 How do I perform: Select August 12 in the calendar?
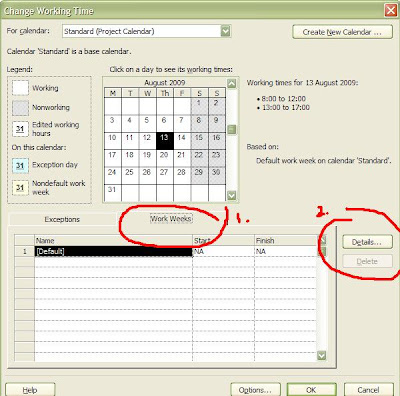[147, 141]
